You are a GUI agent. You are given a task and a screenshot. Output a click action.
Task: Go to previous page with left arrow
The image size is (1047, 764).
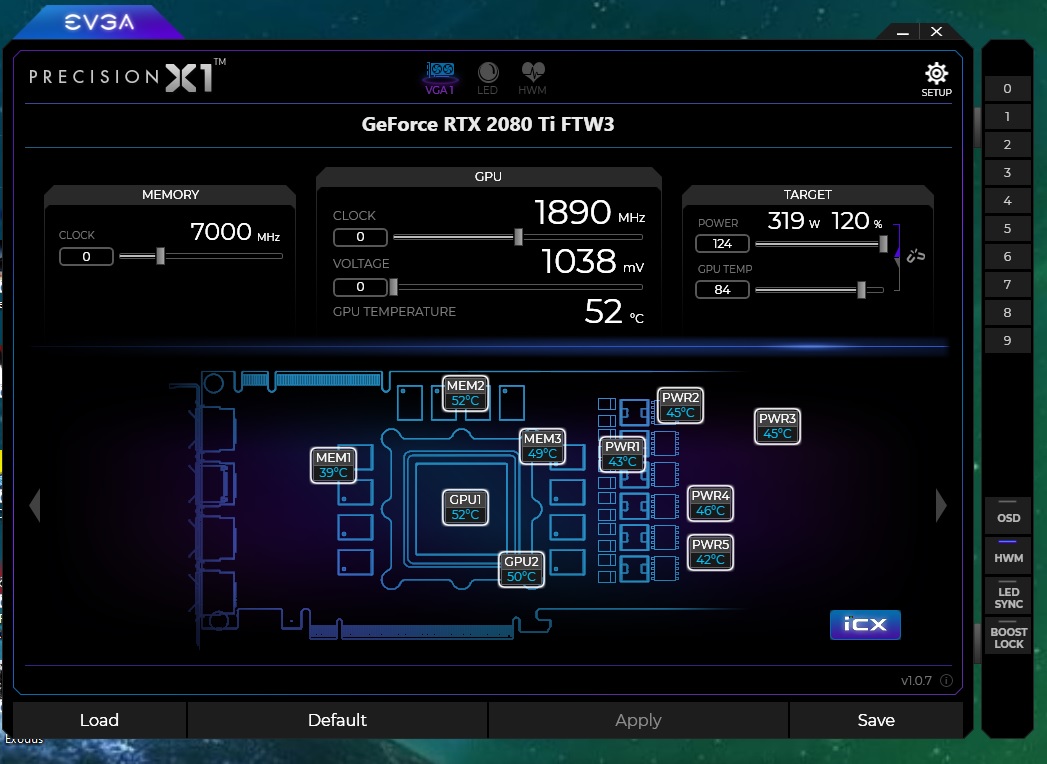[35, 505]
